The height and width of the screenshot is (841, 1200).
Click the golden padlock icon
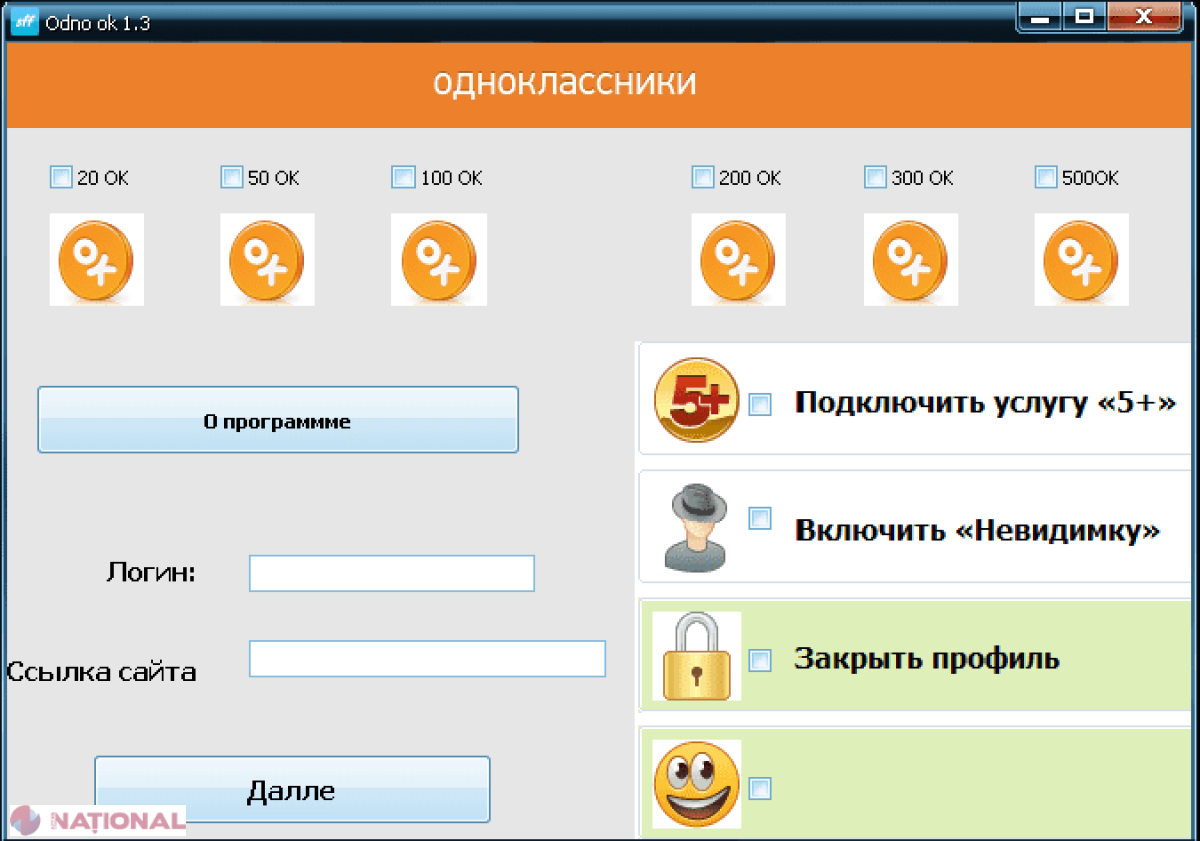(x=696, y=656)
